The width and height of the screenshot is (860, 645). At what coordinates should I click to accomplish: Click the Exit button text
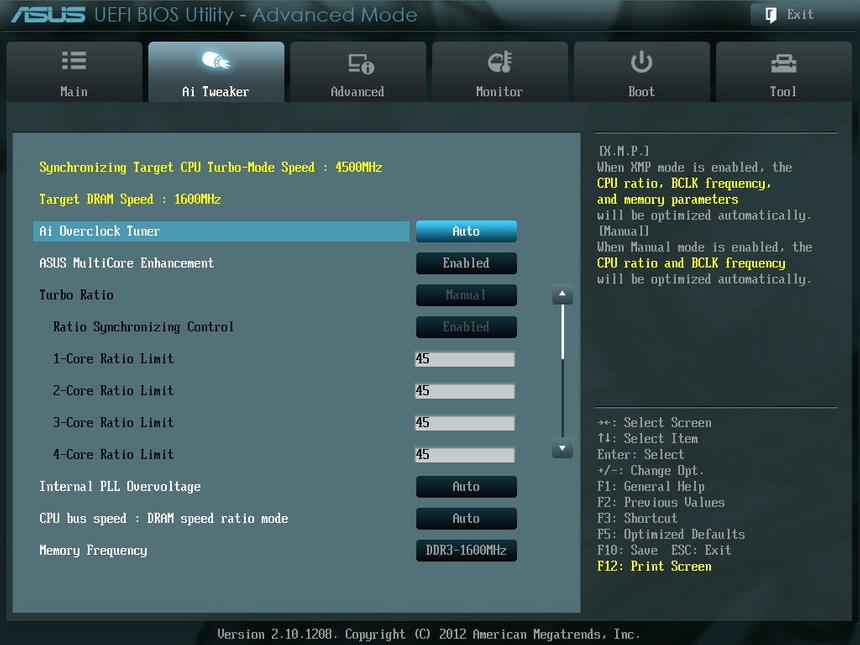(x=800, y=15)
